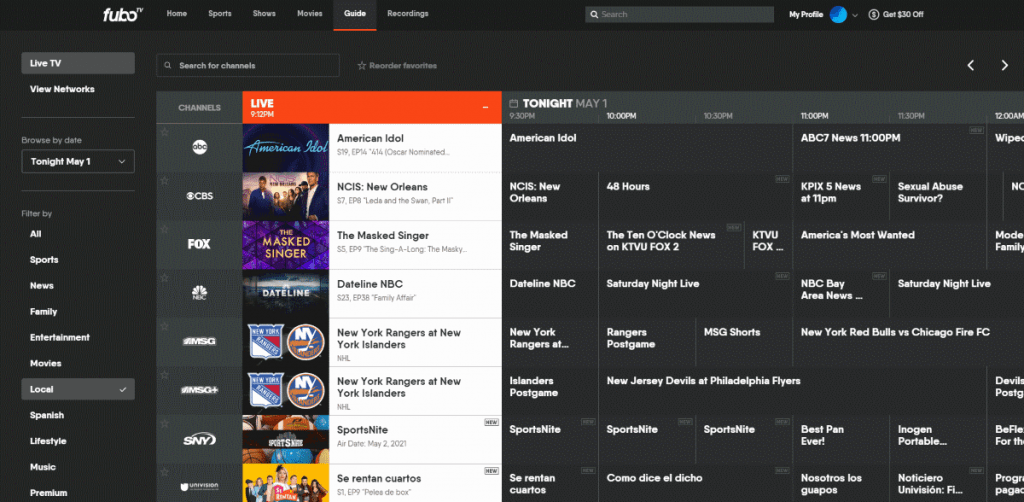Favorite the SNY channel star
The height and width of the screenshot is (502, 1024).
pyautogui.click(x=165, y=423)
